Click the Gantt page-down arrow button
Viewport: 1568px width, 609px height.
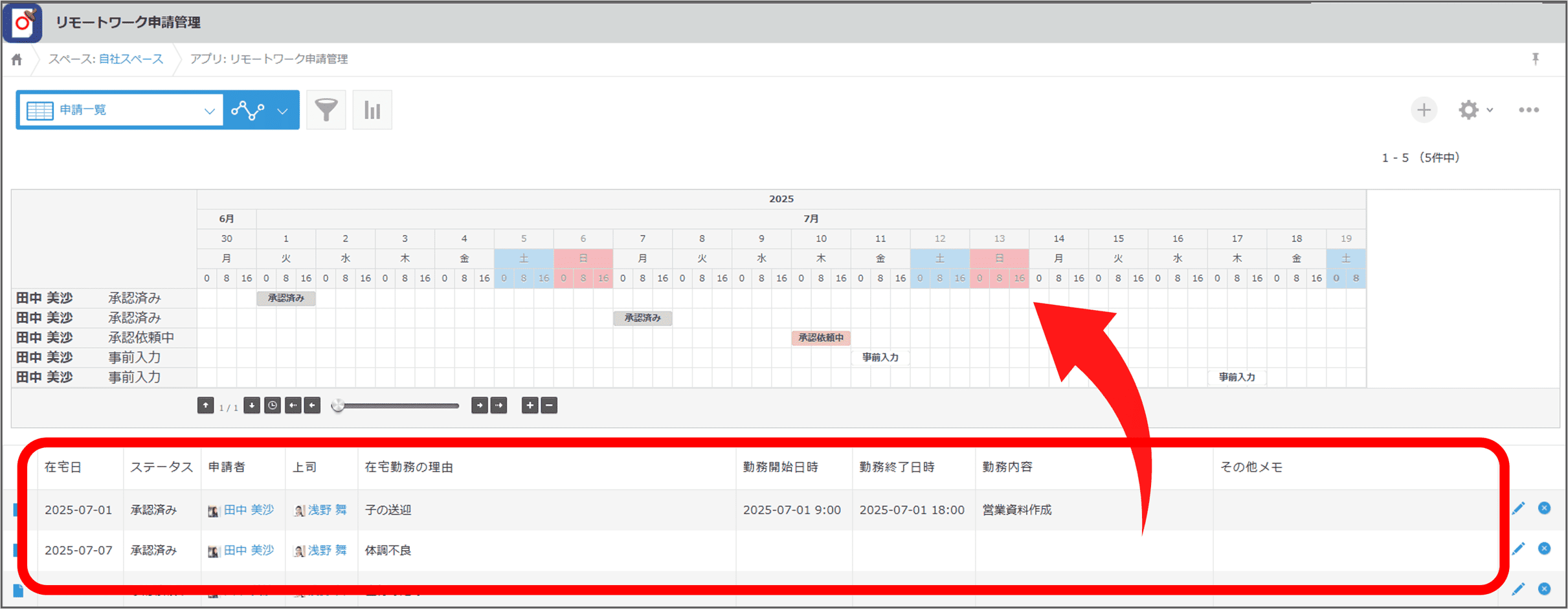coord(252,406)
